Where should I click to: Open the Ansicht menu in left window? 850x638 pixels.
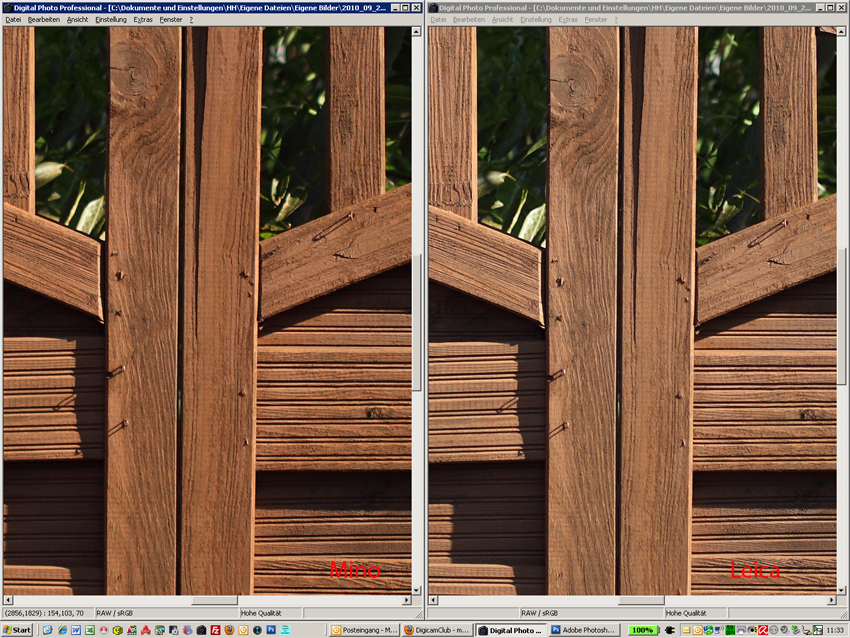click(78, 20)
